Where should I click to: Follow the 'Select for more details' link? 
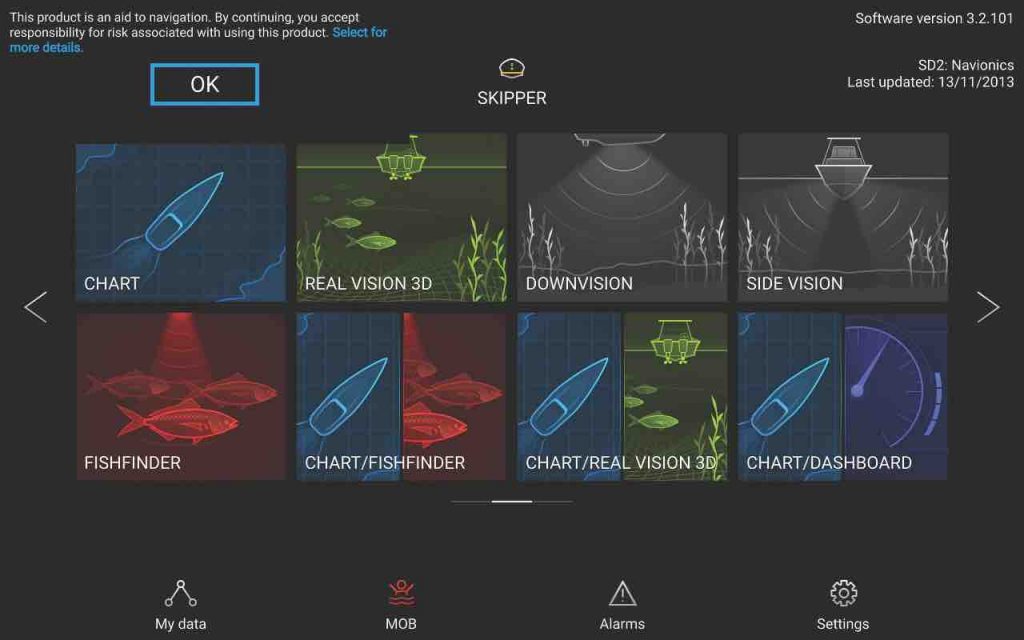(198, 39)
